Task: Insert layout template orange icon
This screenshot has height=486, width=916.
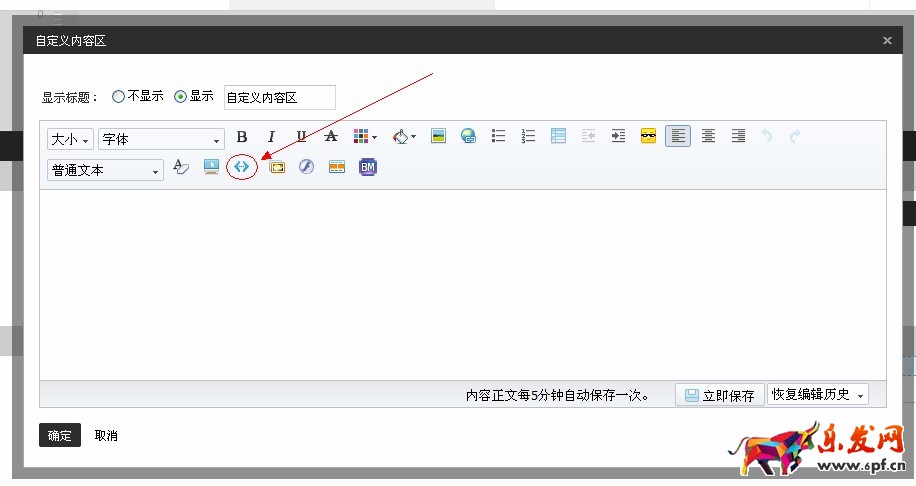Action: (x=337, y=167)
